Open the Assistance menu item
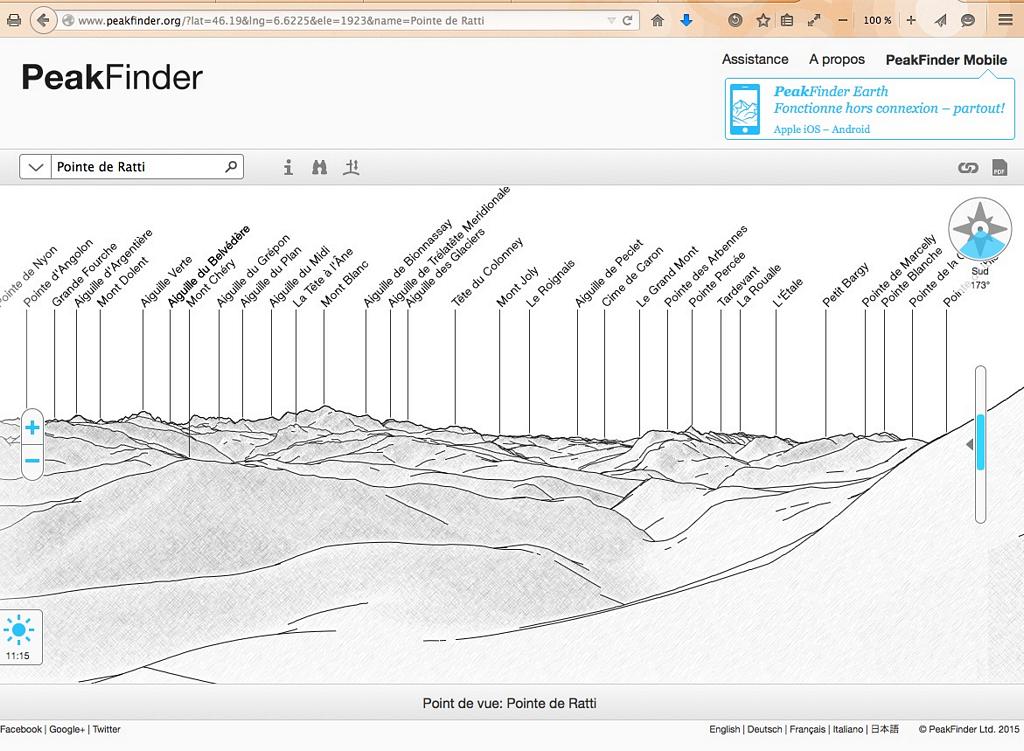The width and height of the screenshot is (1024, 751). tap(755, 60)
